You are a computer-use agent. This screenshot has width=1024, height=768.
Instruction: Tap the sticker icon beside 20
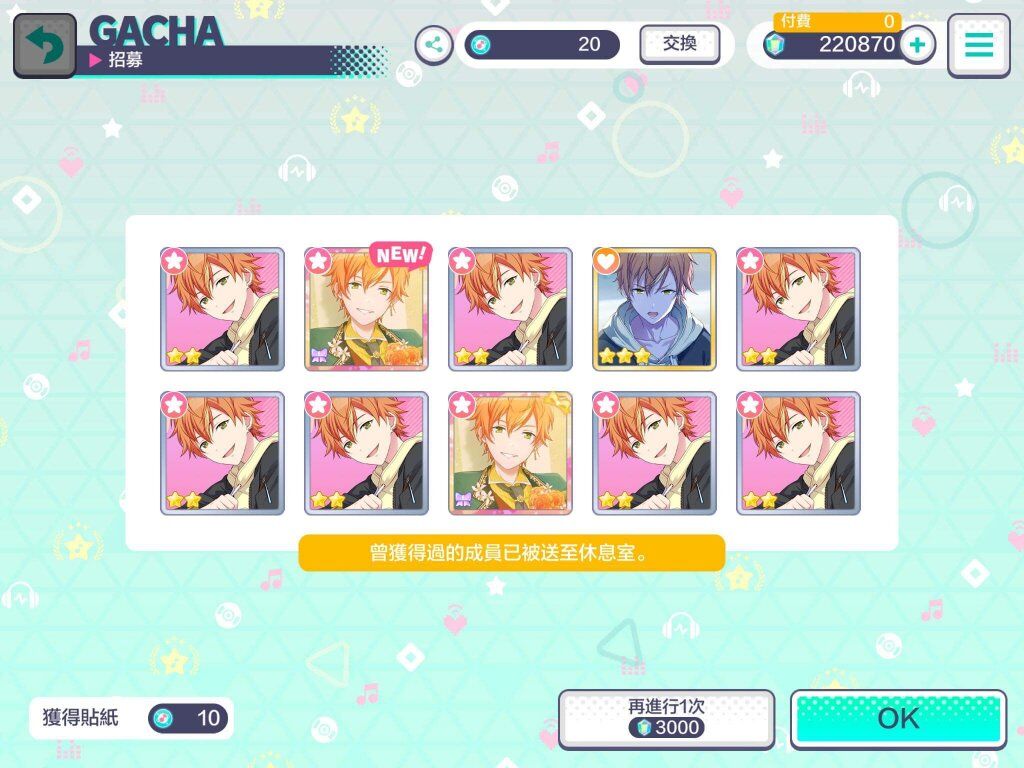click(480, 44)
